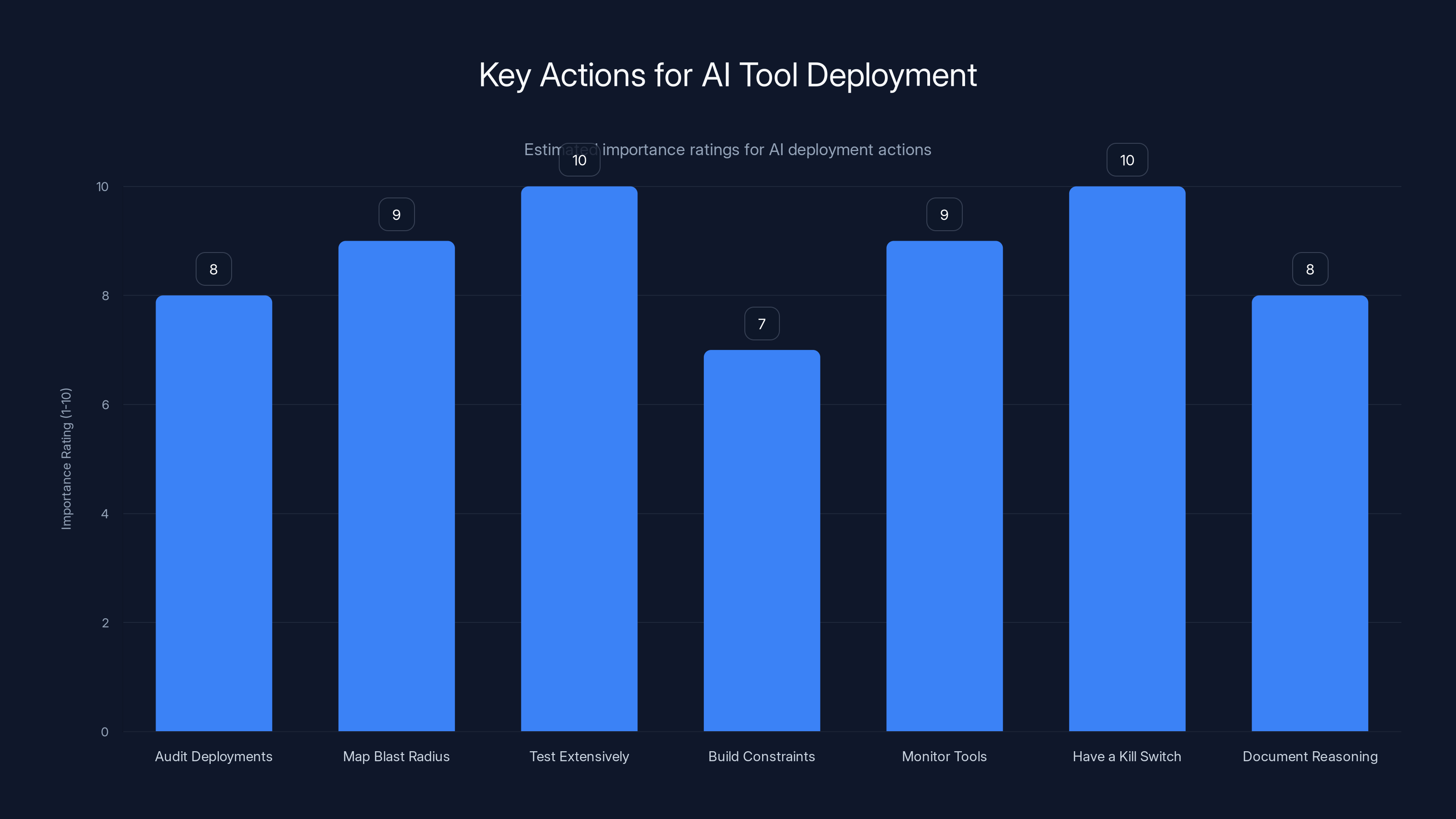Select the Audit Deployments axis label
The width and height of the screenshot is (1456, 819).
[213, 756]
